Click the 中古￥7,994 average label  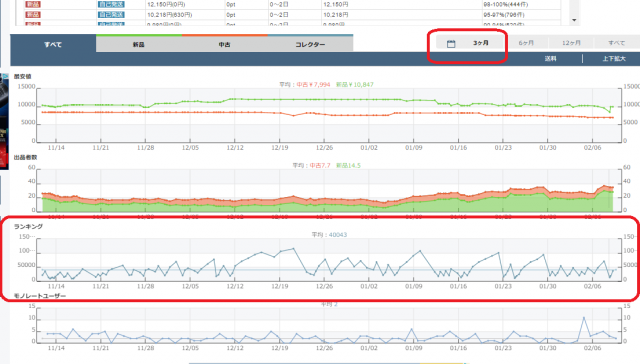[x=313, y=84]
